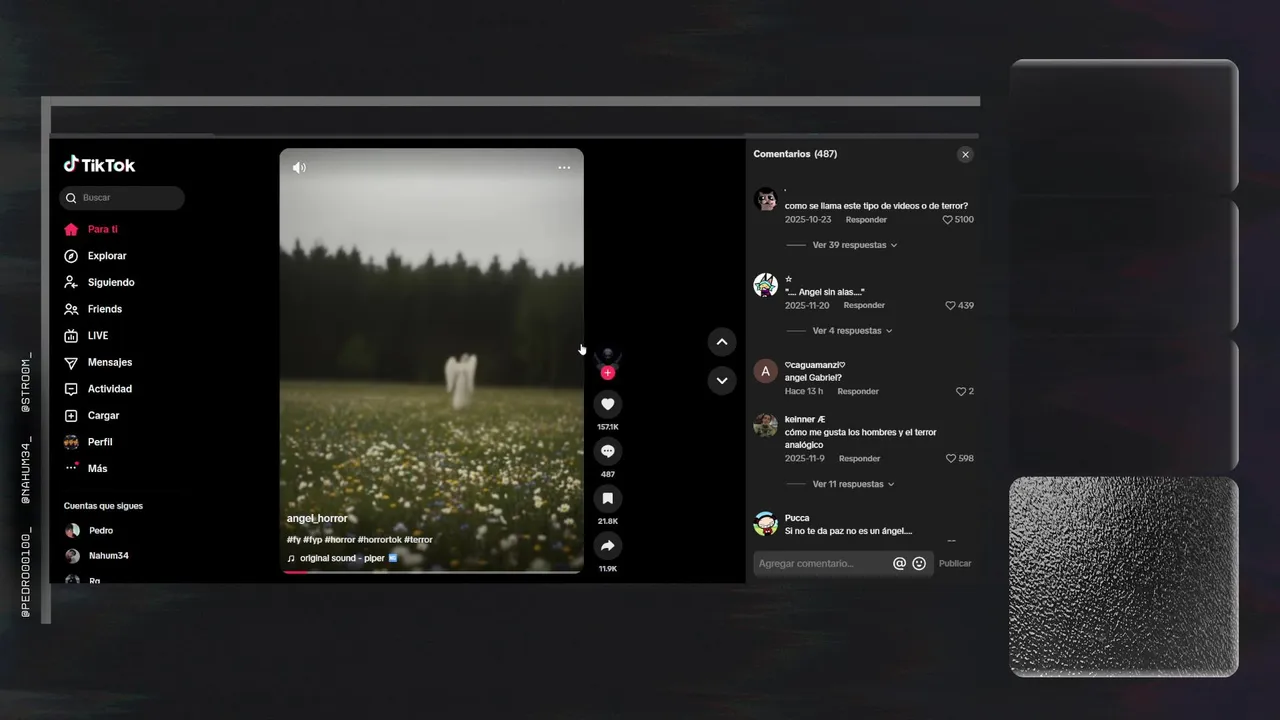Like the angel Gabriel comment

coord(960,392)
